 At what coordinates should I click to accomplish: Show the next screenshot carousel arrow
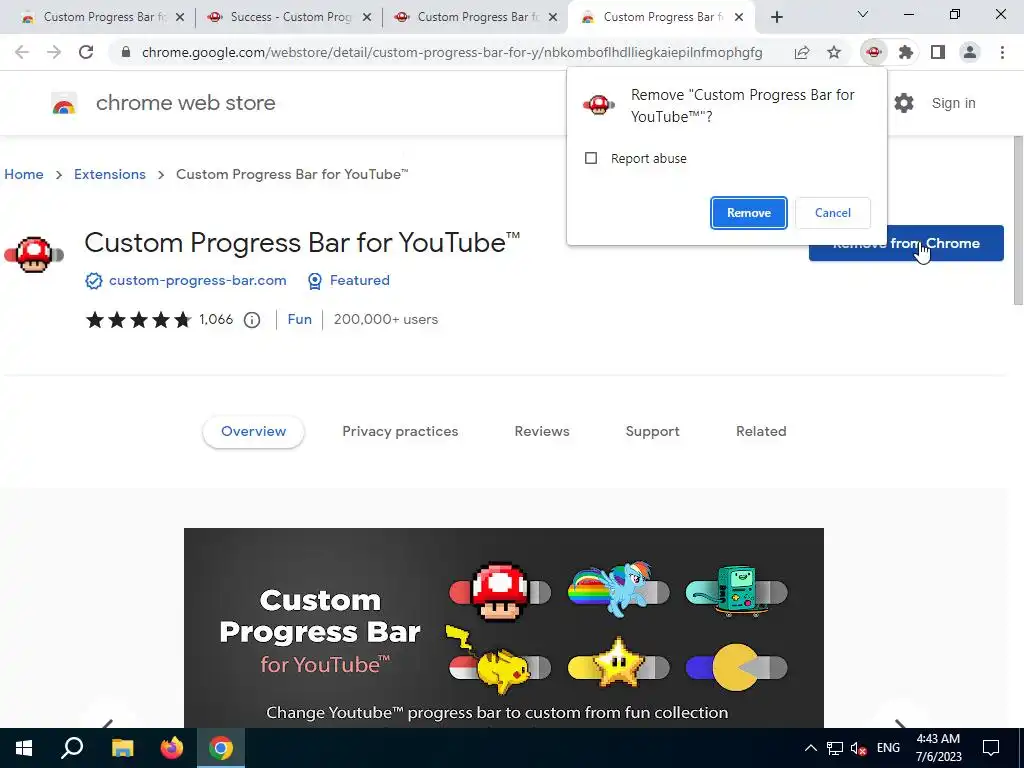point(900,722)
